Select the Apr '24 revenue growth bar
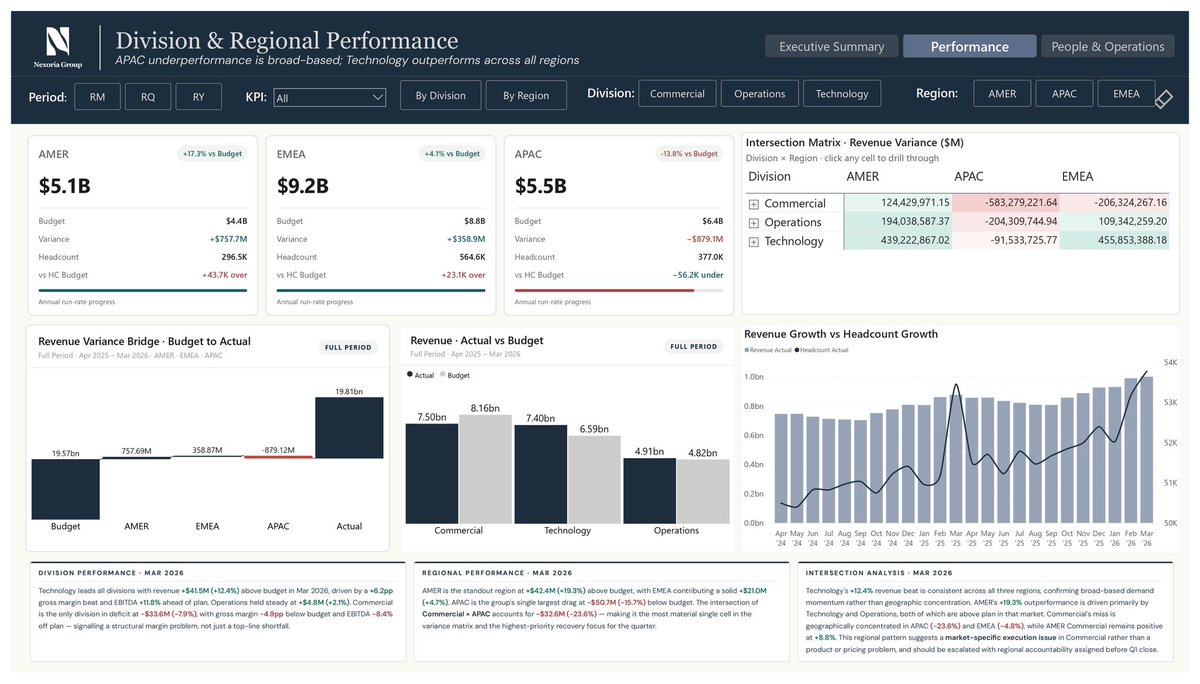 781,468
